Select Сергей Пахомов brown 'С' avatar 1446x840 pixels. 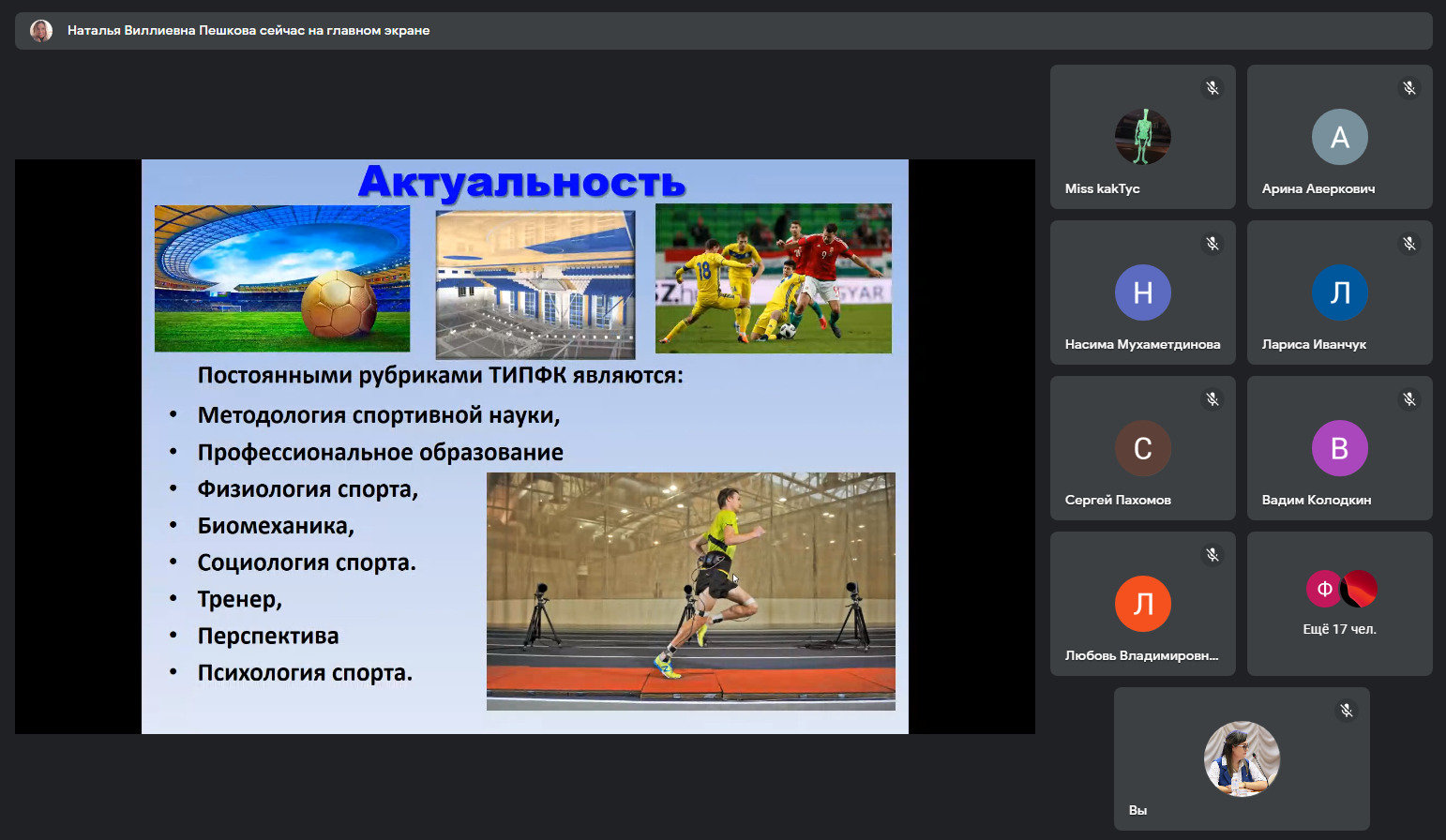(1142, 448)
